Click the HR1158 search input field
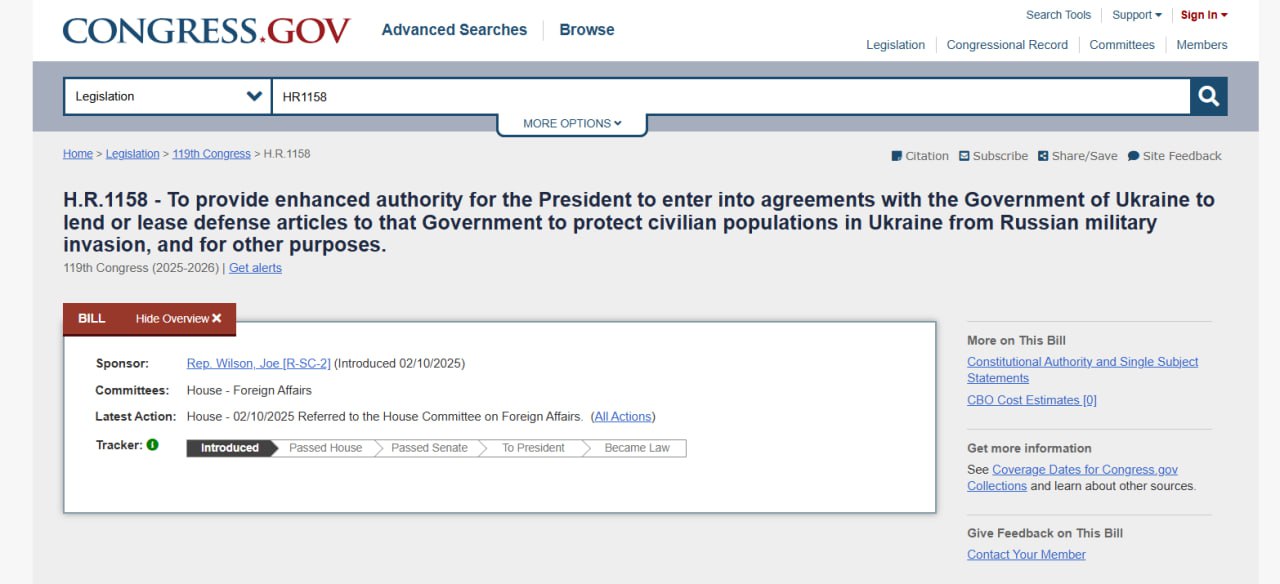 coord(730,96)
